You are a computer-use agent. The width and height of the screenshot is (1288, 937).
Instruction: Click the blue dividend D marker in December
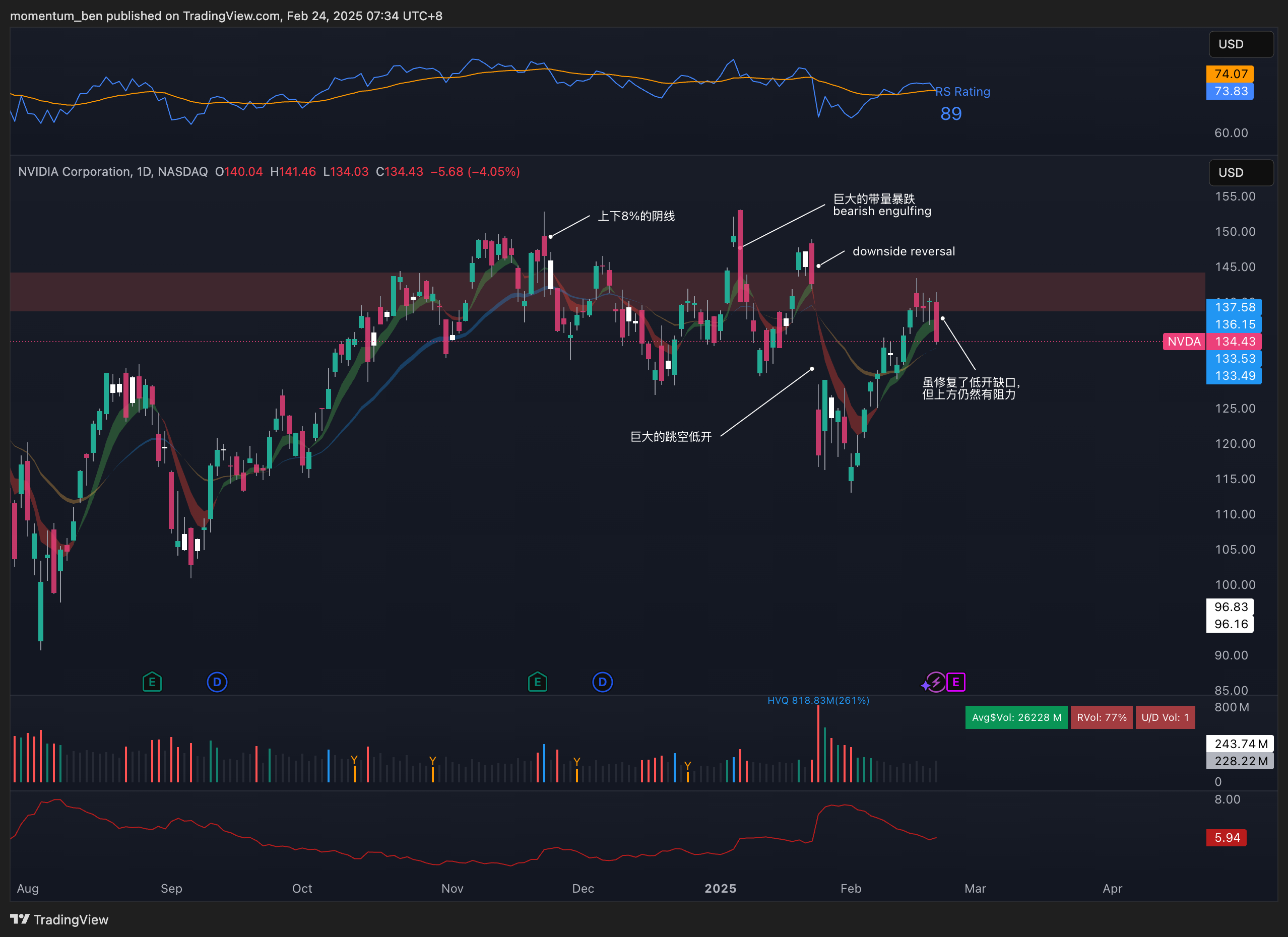pos(603,682)
